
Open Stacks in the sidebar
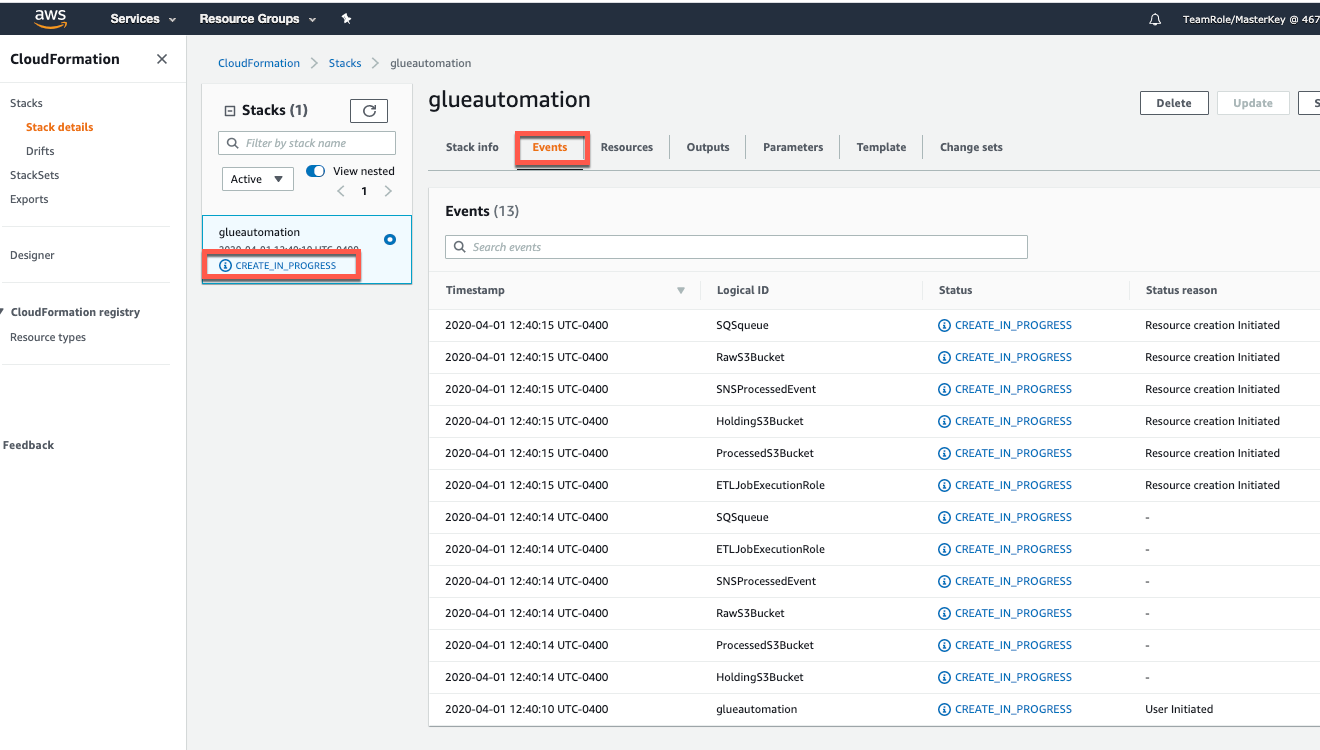coord(26,103)
